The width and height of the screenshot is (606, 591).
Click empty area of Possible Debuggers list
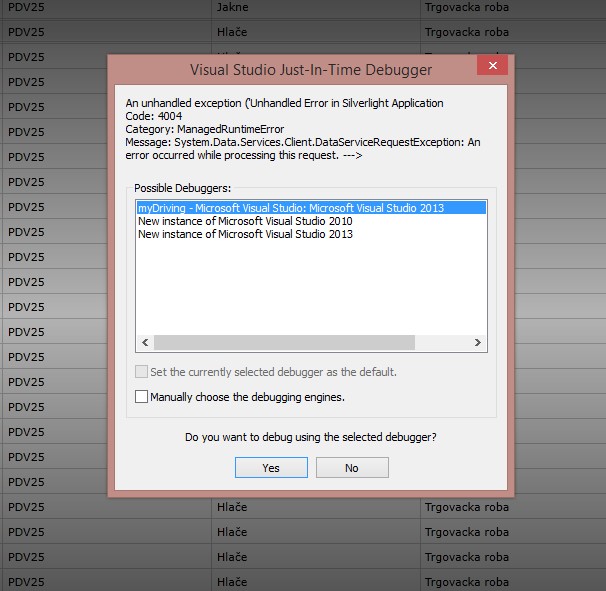[312, 288]
